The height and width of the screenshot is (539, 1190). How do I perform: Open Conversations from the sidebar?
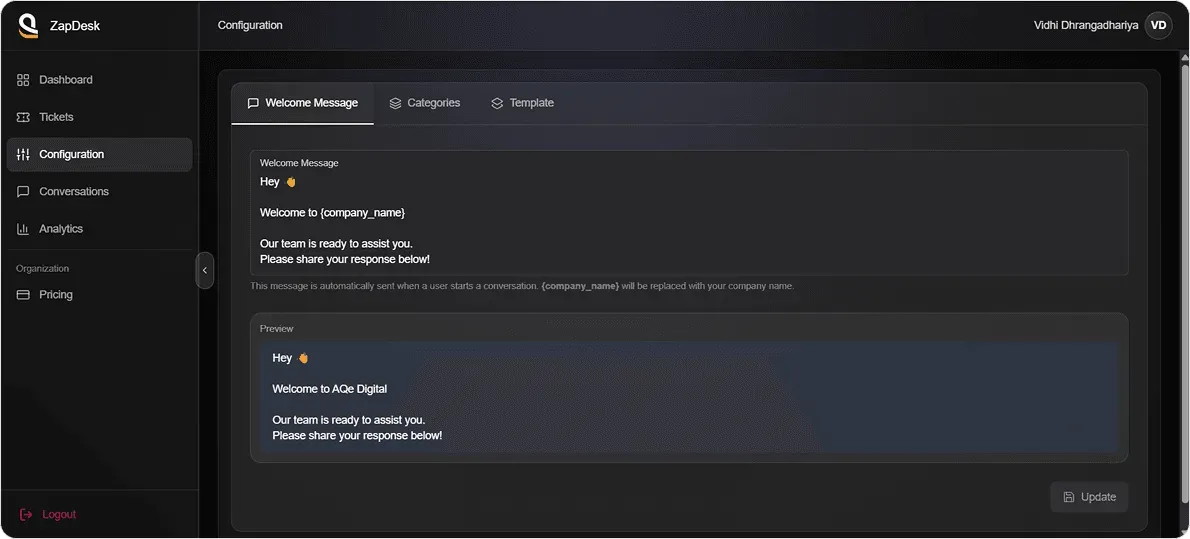point(99,191)
